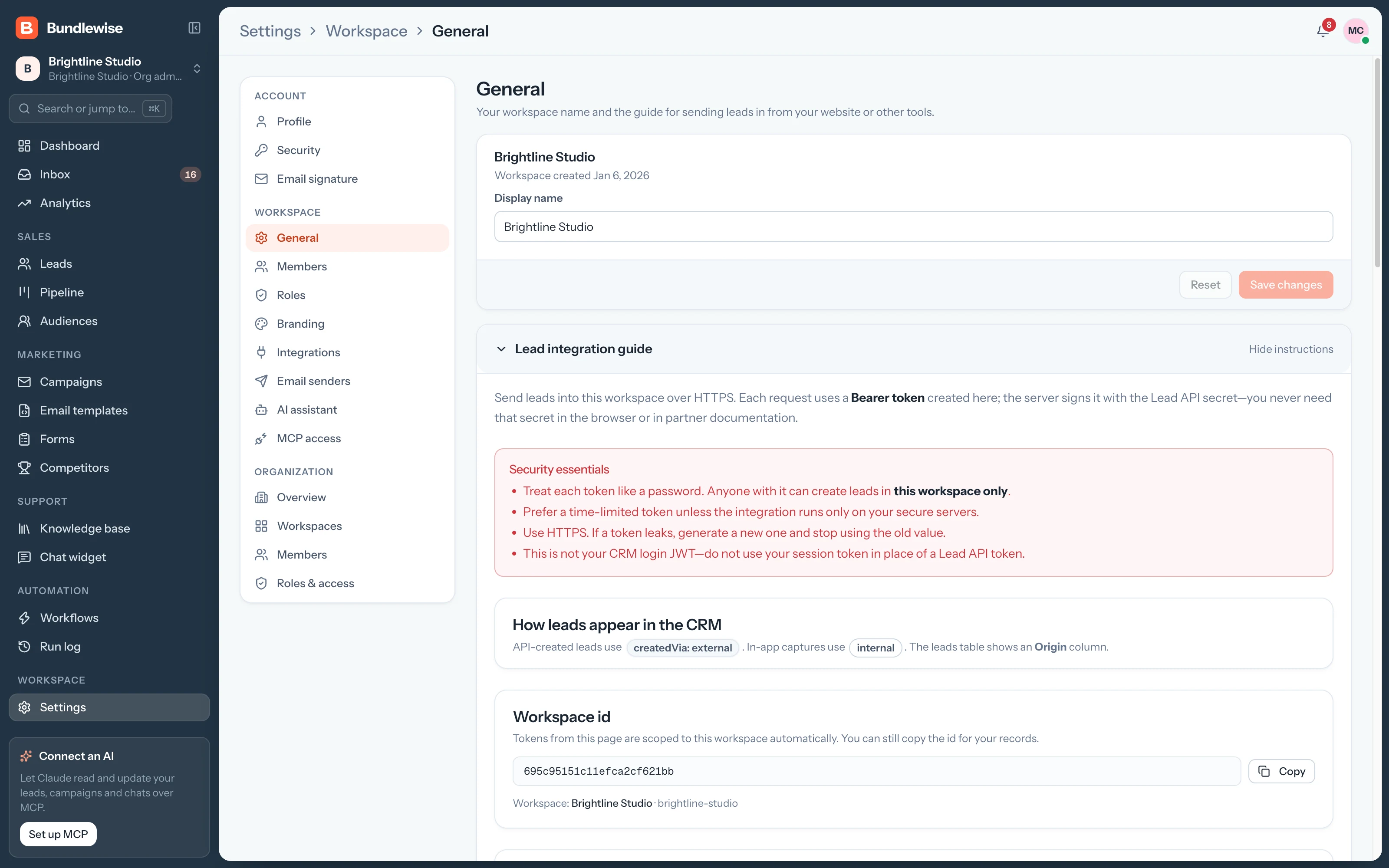Open Campaigns in the sidebar
This screenshot has width=1389, height=868.
coord(109,382)
